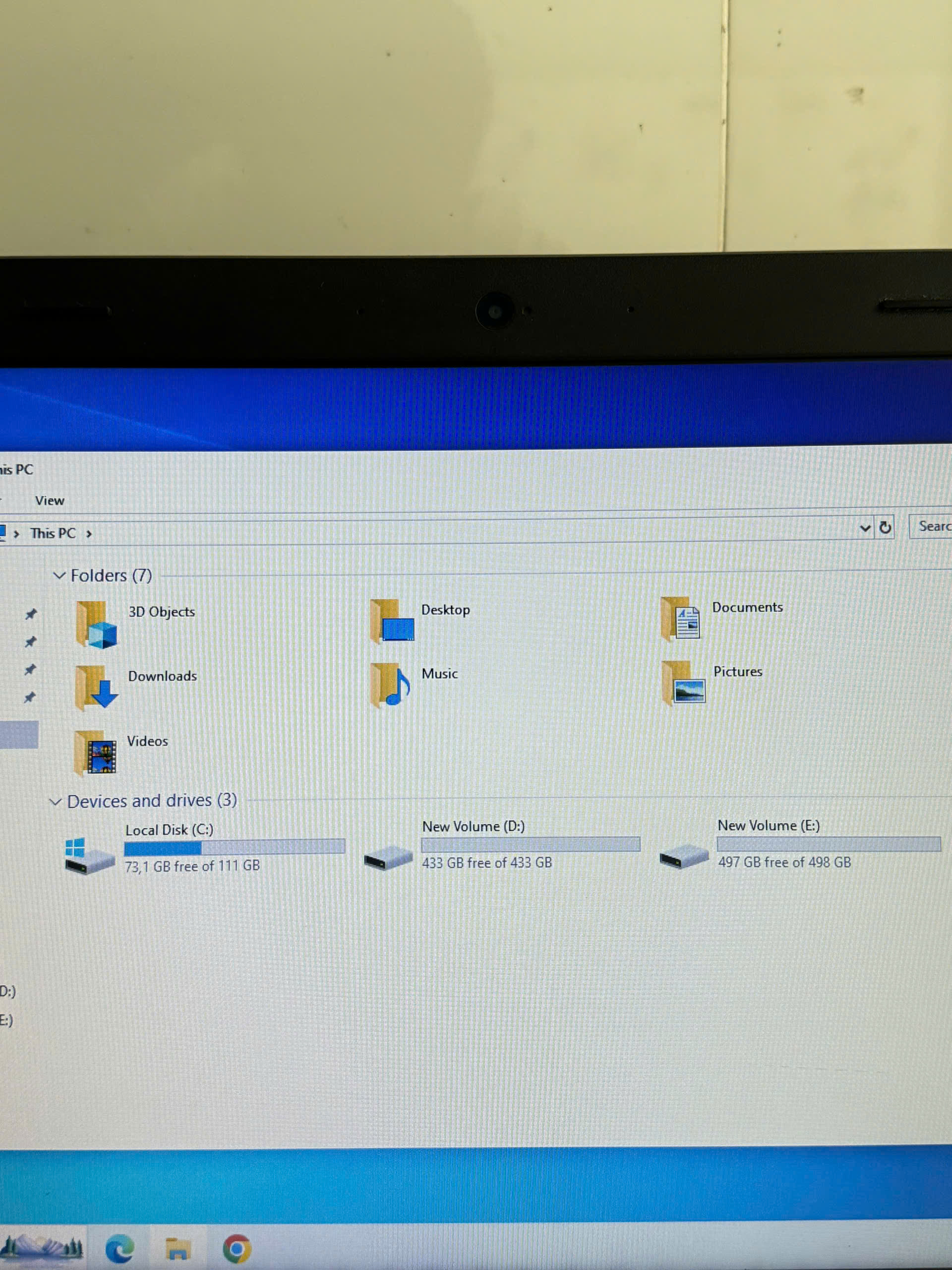The width and height of the screenshot is (952, 1270).
Task: Click the New Volume (E:) usage bar
Action: coord(829,843)
